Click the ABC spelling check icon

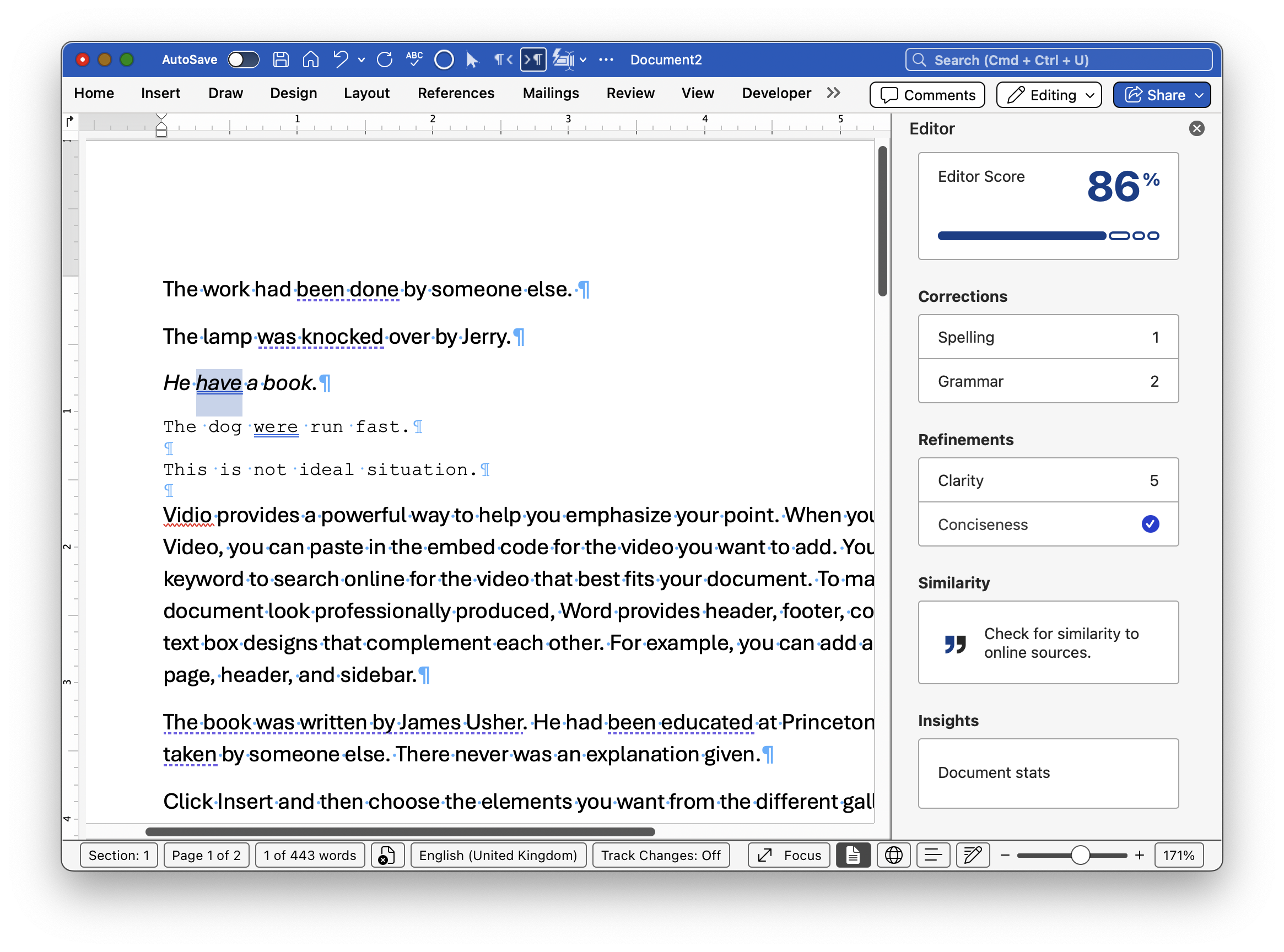414,60
